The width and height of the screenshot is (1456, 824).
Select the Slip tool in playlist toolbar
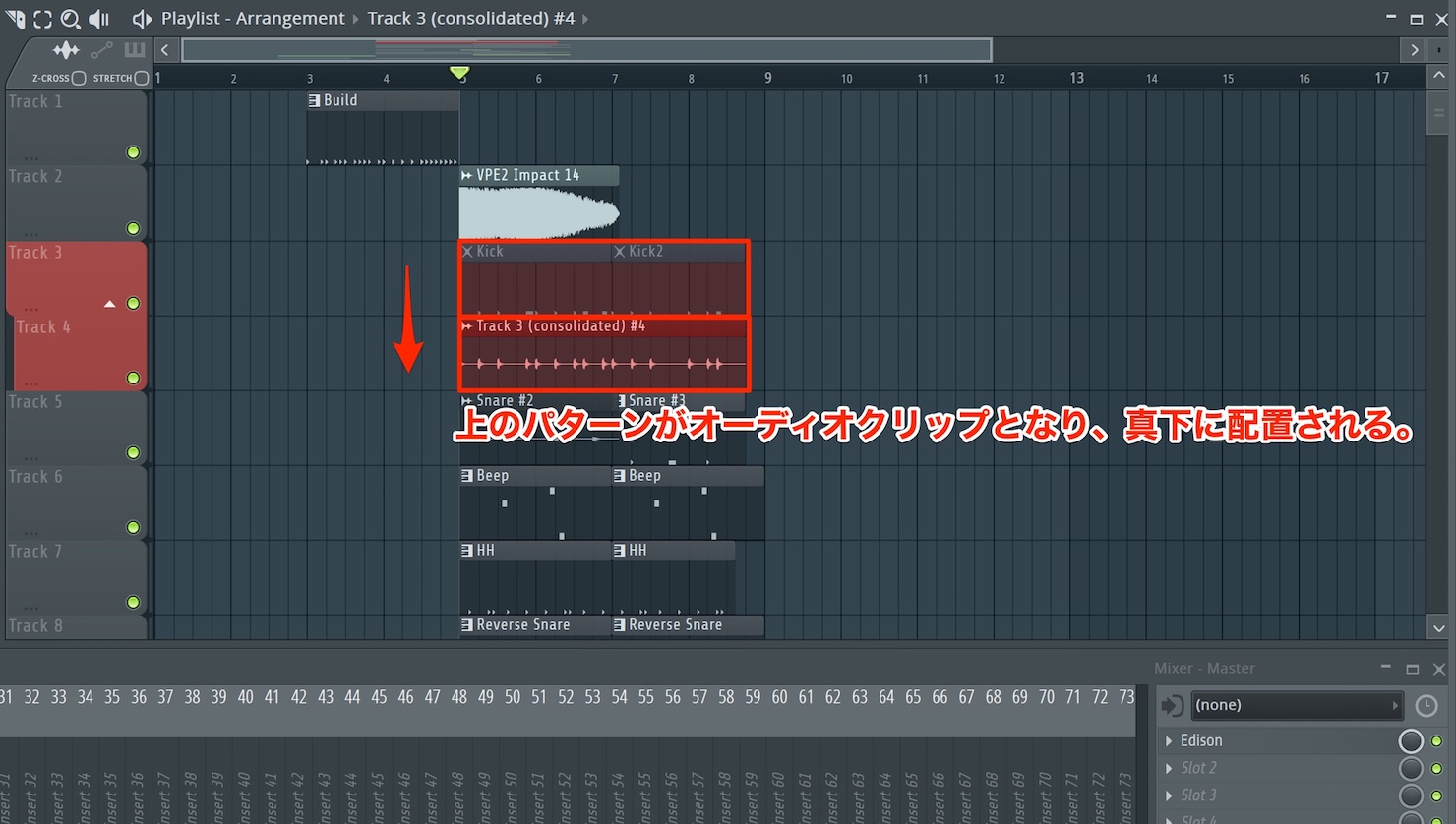[16, 18]
